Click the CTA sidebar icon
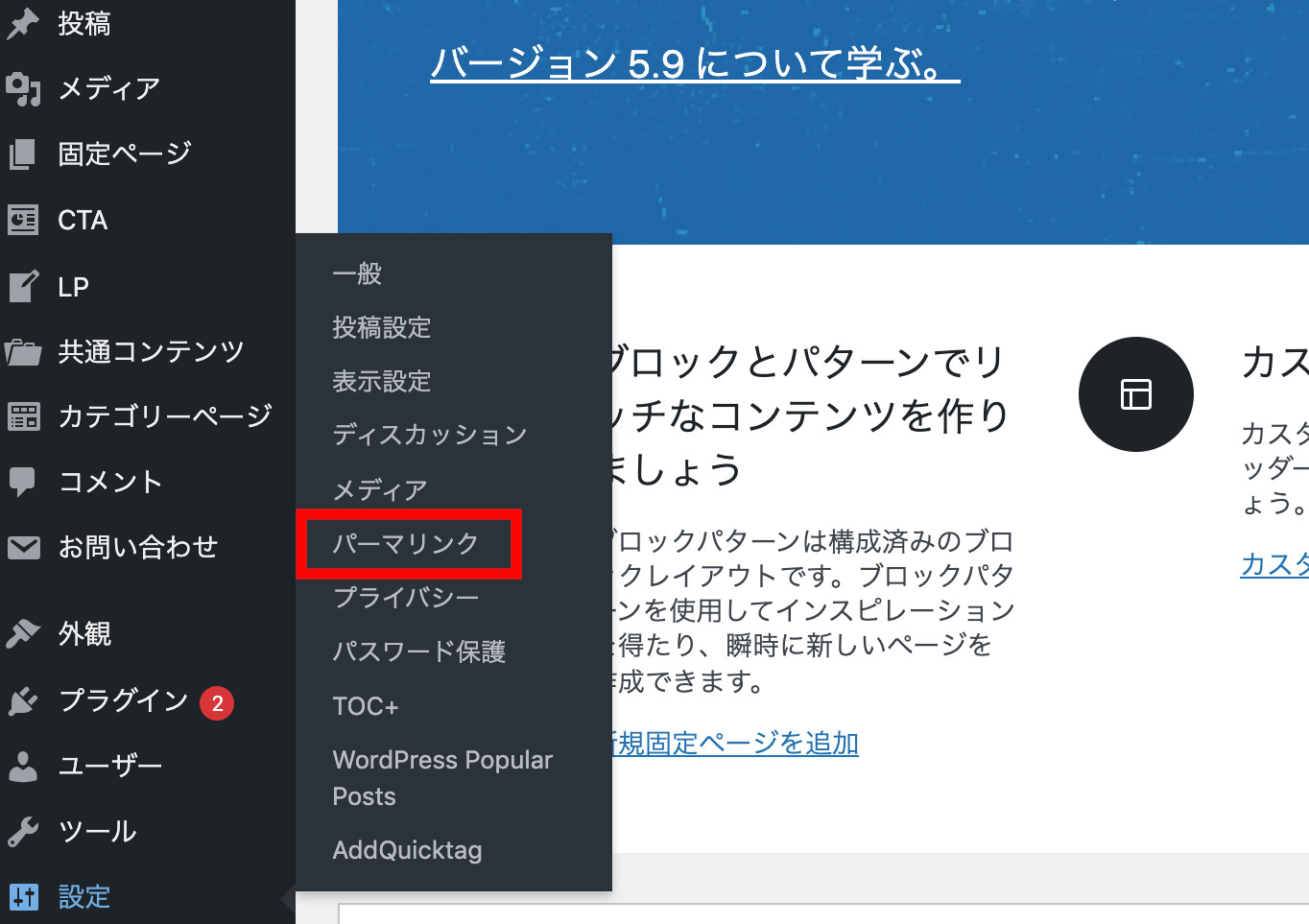This screenshot has height=924, width=1309. coord(23,221)
